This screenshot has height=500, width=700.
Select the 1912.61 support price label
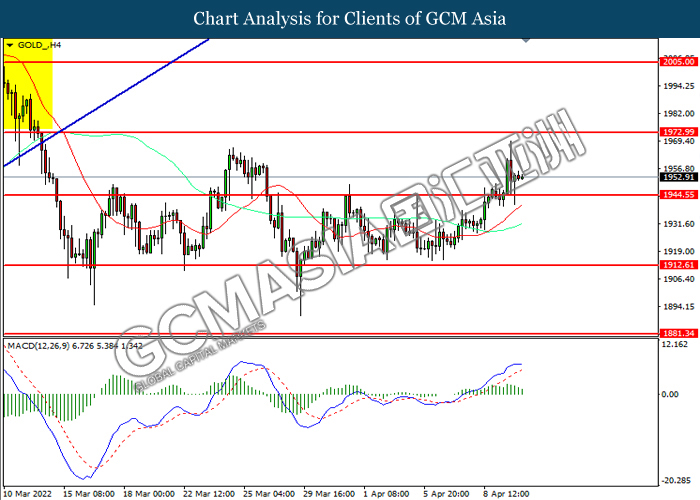tap(678, 265)
